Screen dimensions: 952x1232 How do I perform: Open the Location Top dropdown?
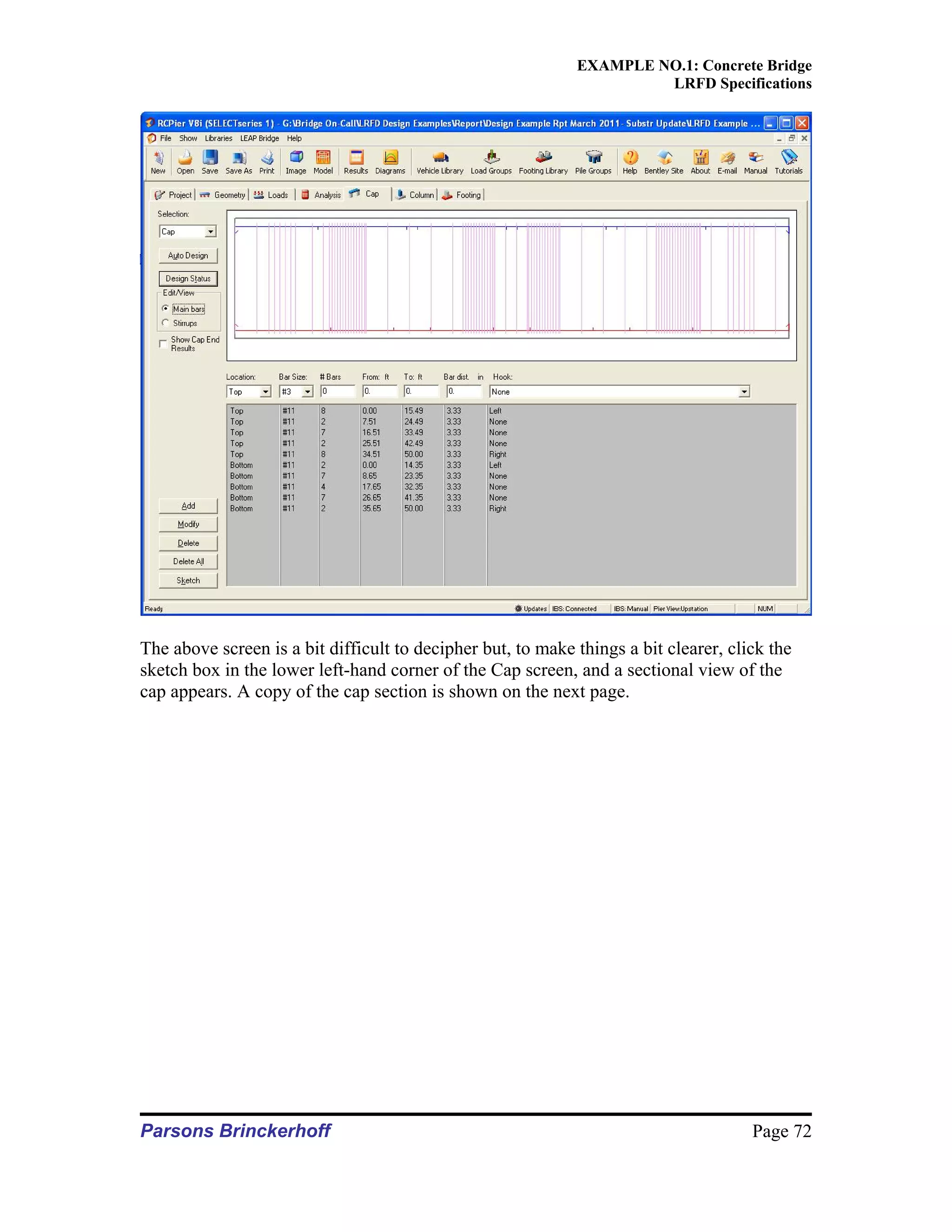[x=265, y=391]
